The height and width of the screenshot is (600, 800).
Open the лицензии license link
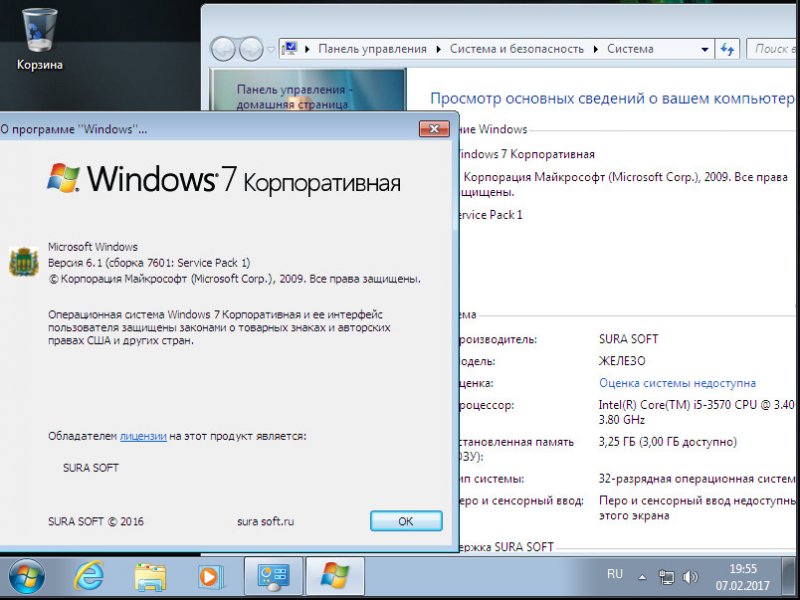coord(143,436)
